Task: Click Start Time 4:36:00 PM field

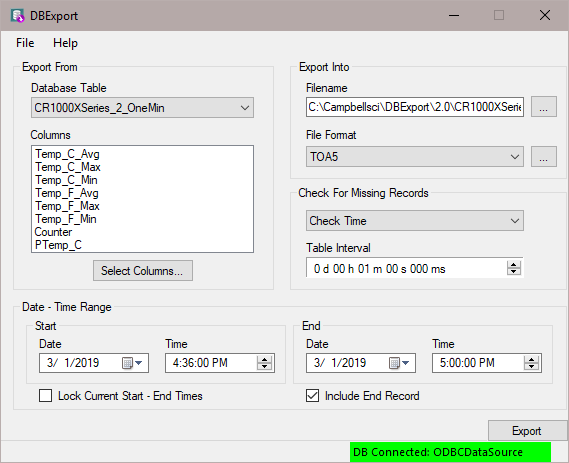Action: click(220, 363)
